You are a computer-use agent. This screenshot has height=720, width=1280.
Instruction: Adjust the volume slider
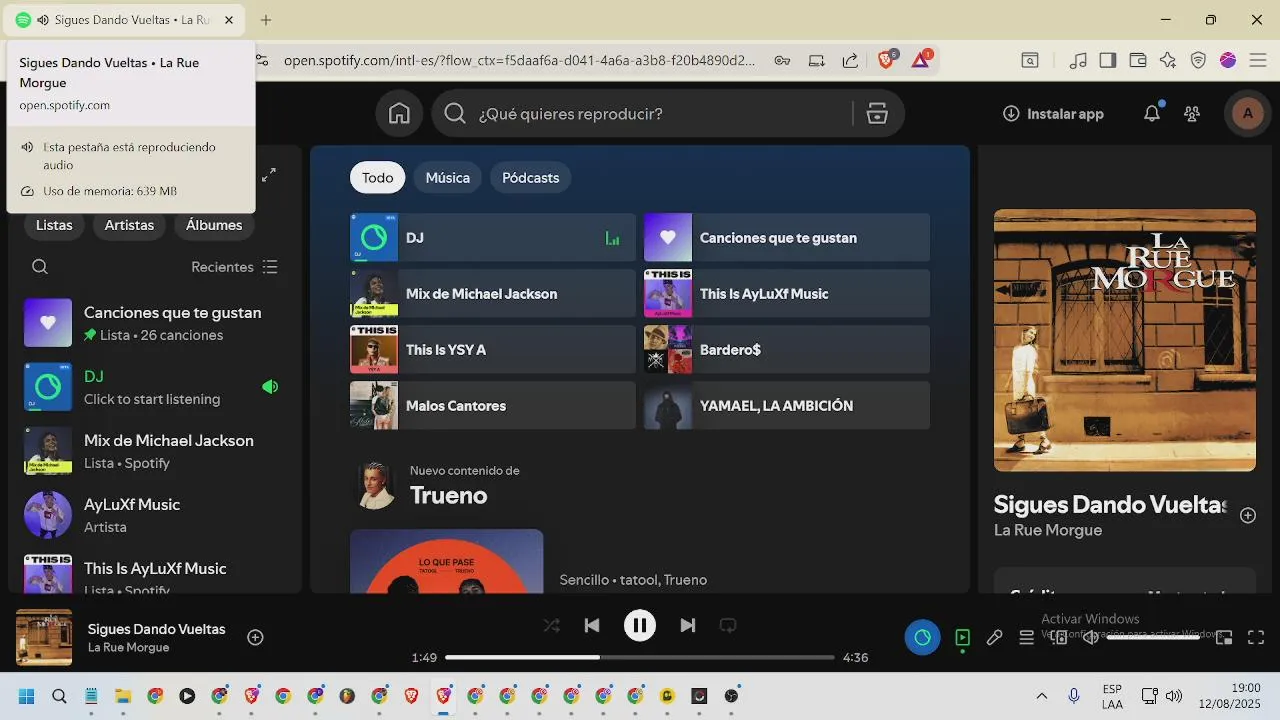[1153, 637]
